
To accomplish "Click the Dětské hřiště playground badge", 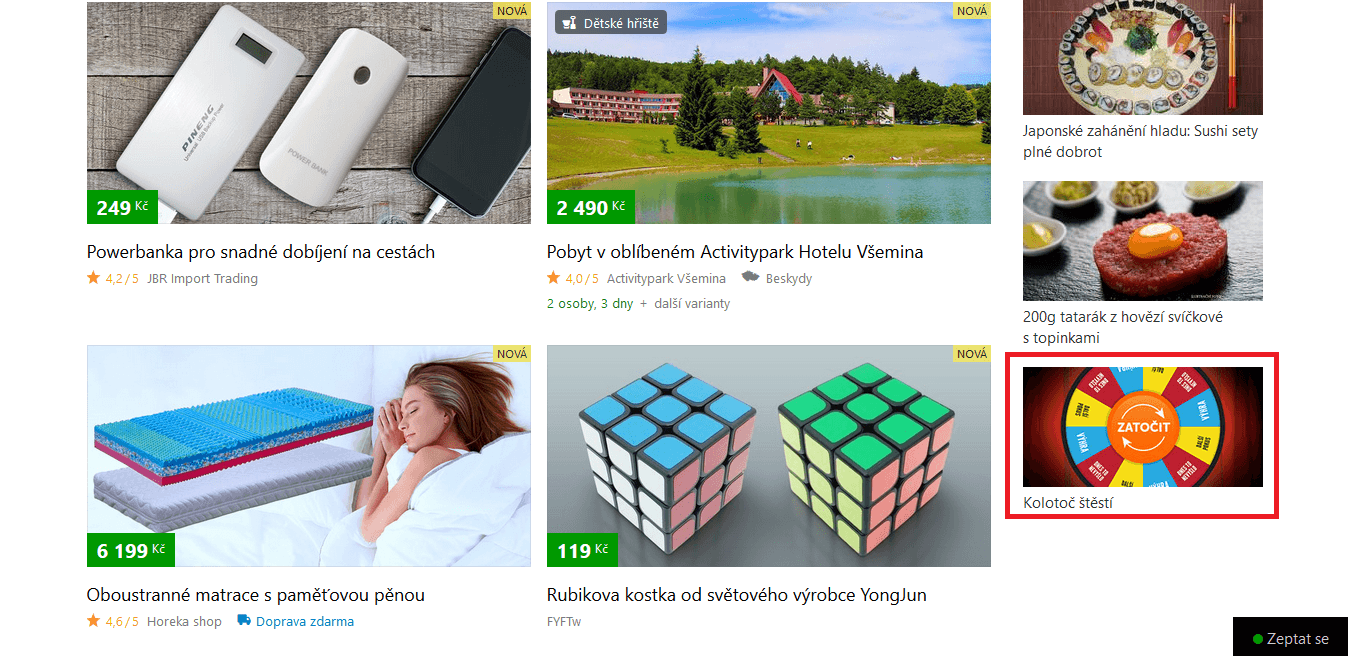I will (610, 22).
